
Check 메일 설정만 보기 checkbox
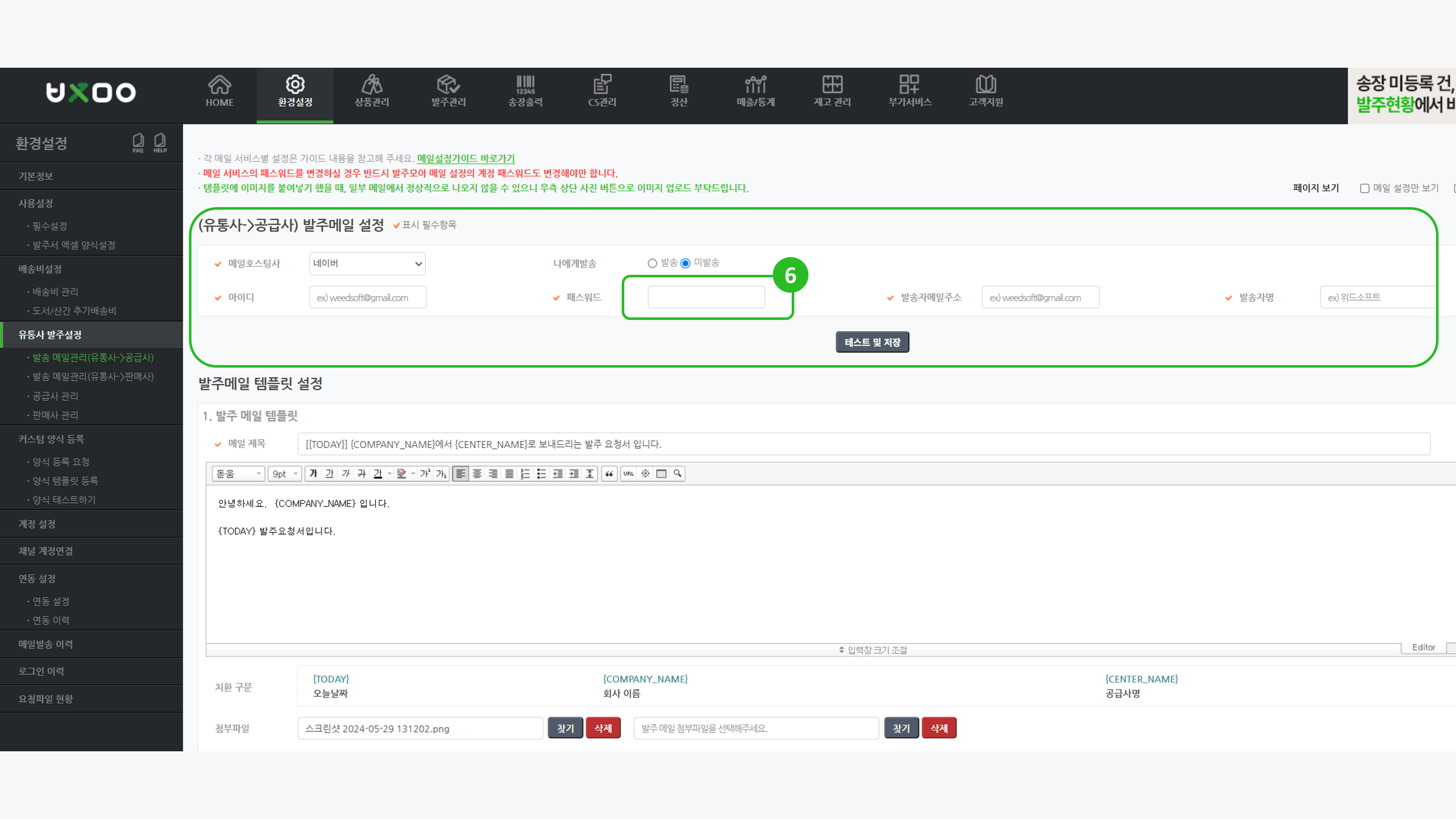[1364, 188]
